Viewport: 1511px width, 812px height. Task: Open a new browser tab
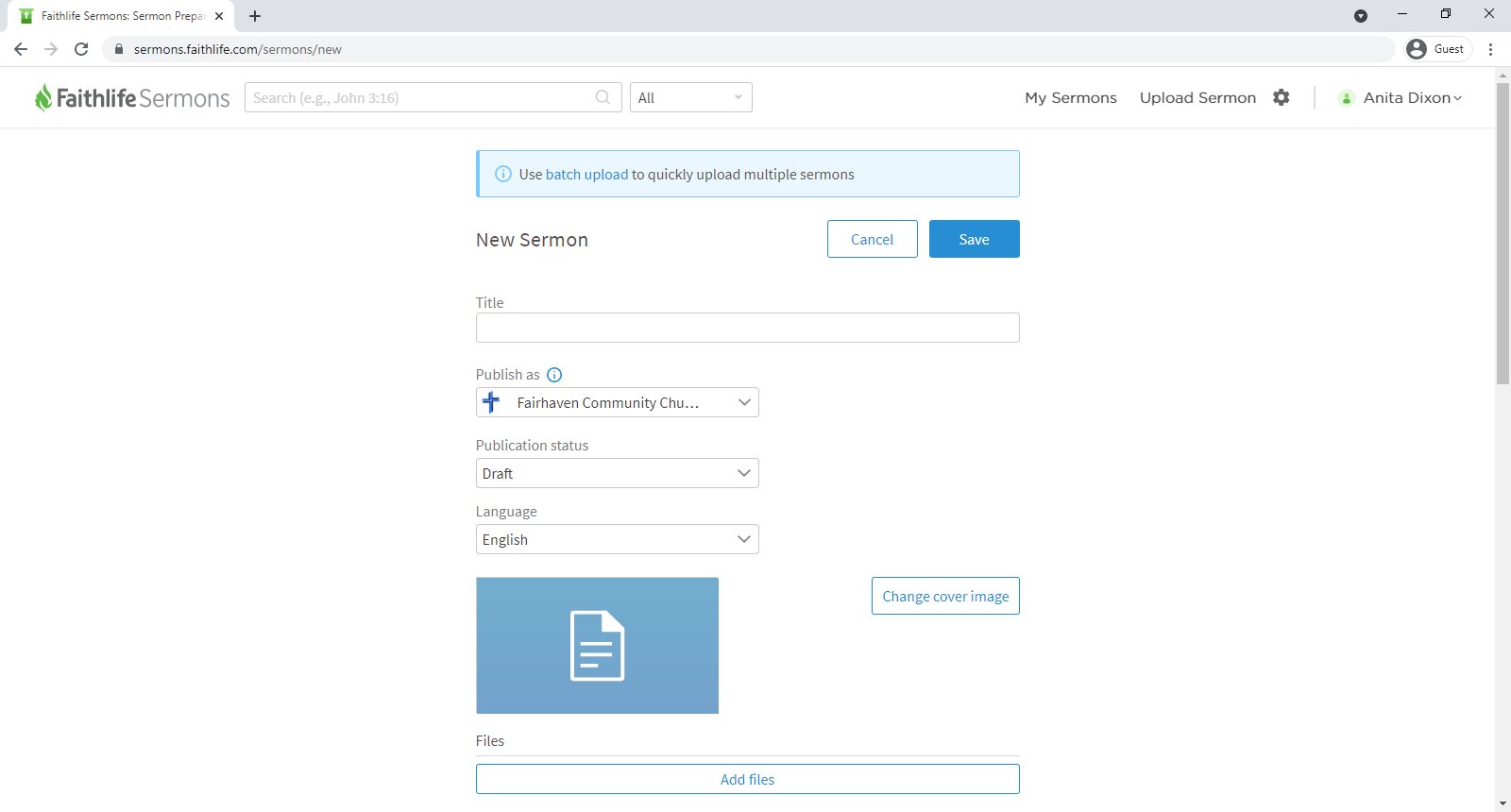coord(255,16)
